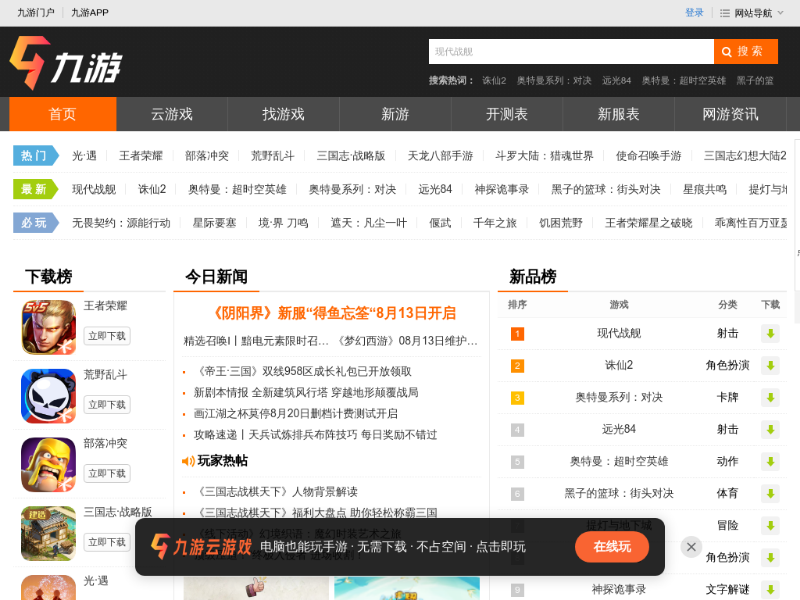Screen dimensions: 800x600
Task: Click download arrow for 奥特曼系列：对决
Action: coord(770,397)
